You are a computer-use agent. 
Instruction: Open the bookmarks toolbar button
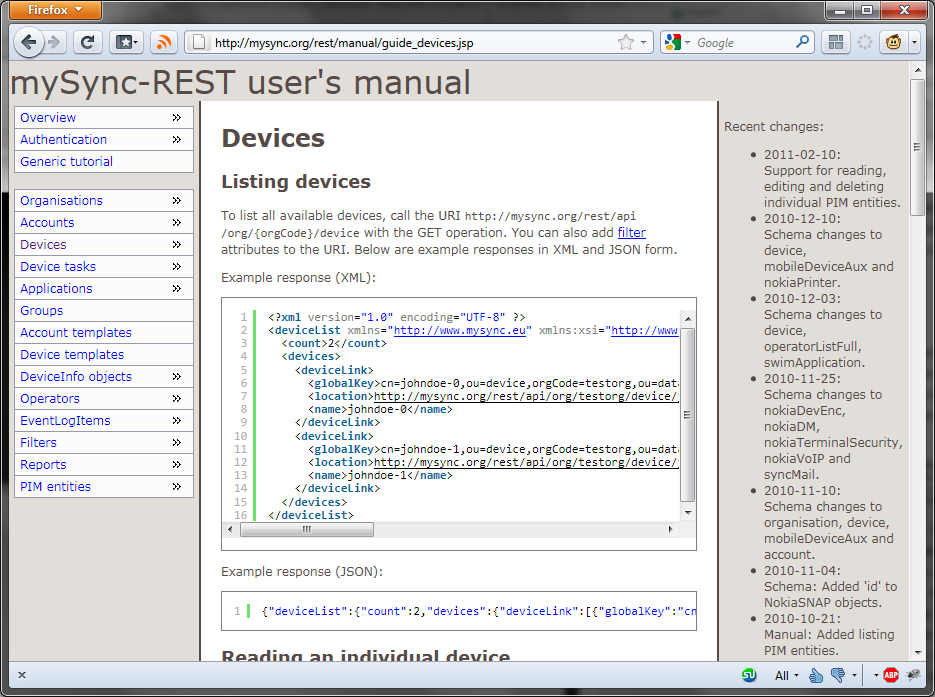click(x=126, y=42)
